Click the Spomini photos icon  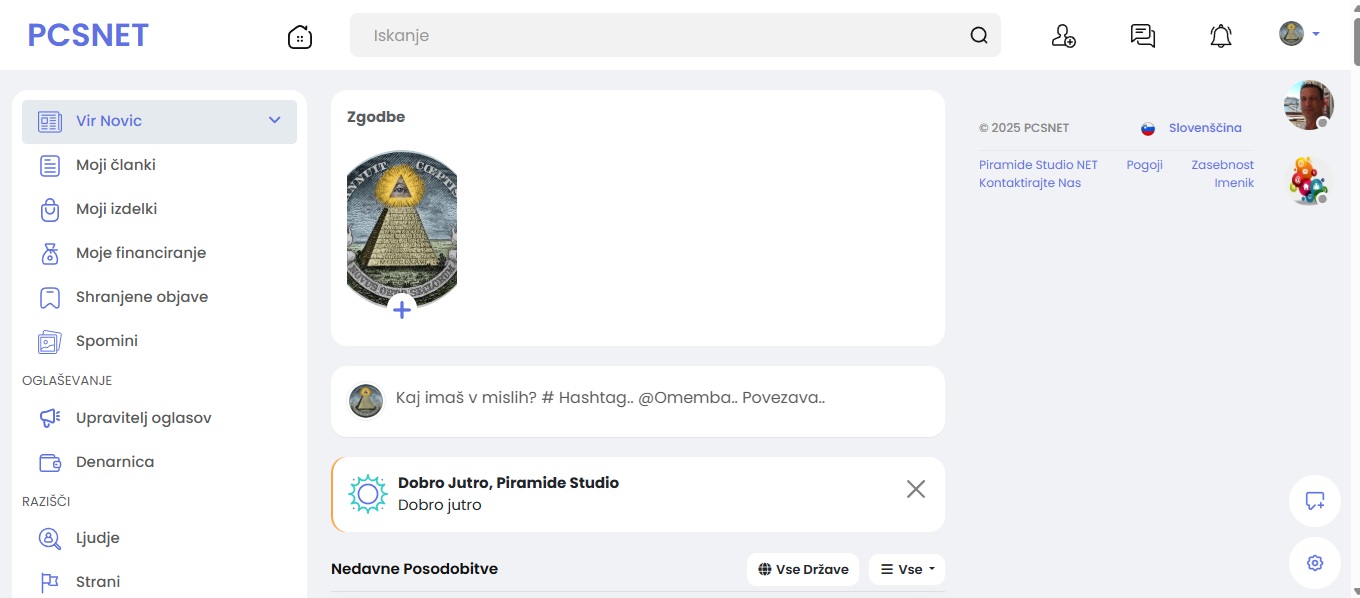coord(50,342)
